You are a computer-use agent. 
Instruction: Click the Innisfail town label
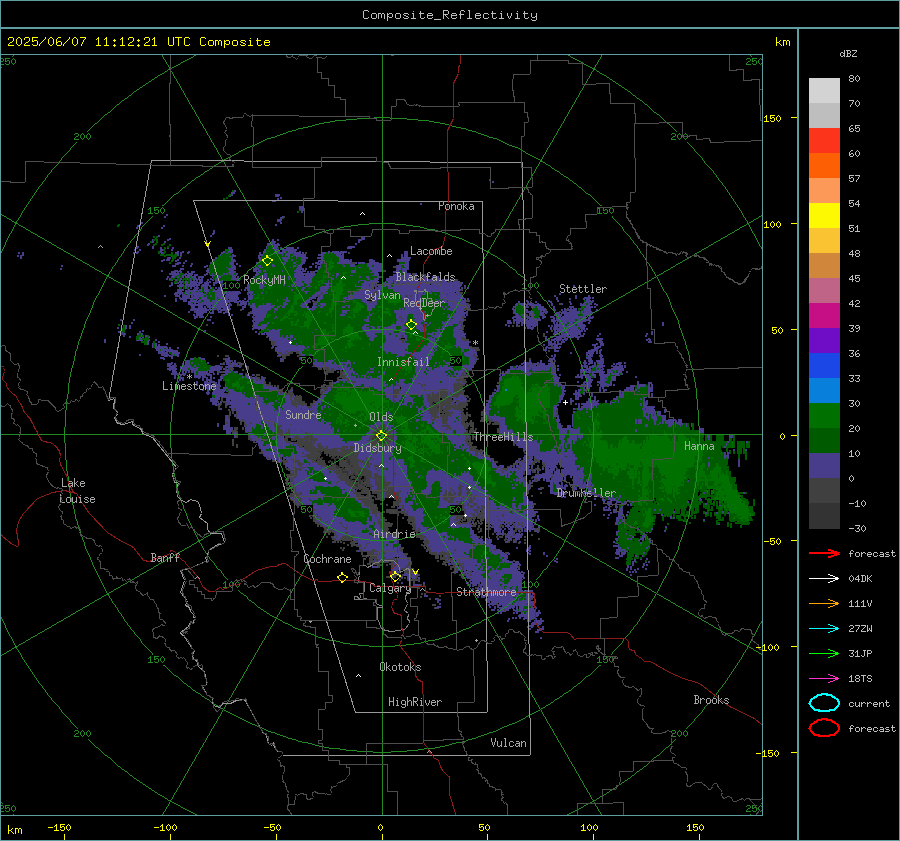[x=403, y=362]
